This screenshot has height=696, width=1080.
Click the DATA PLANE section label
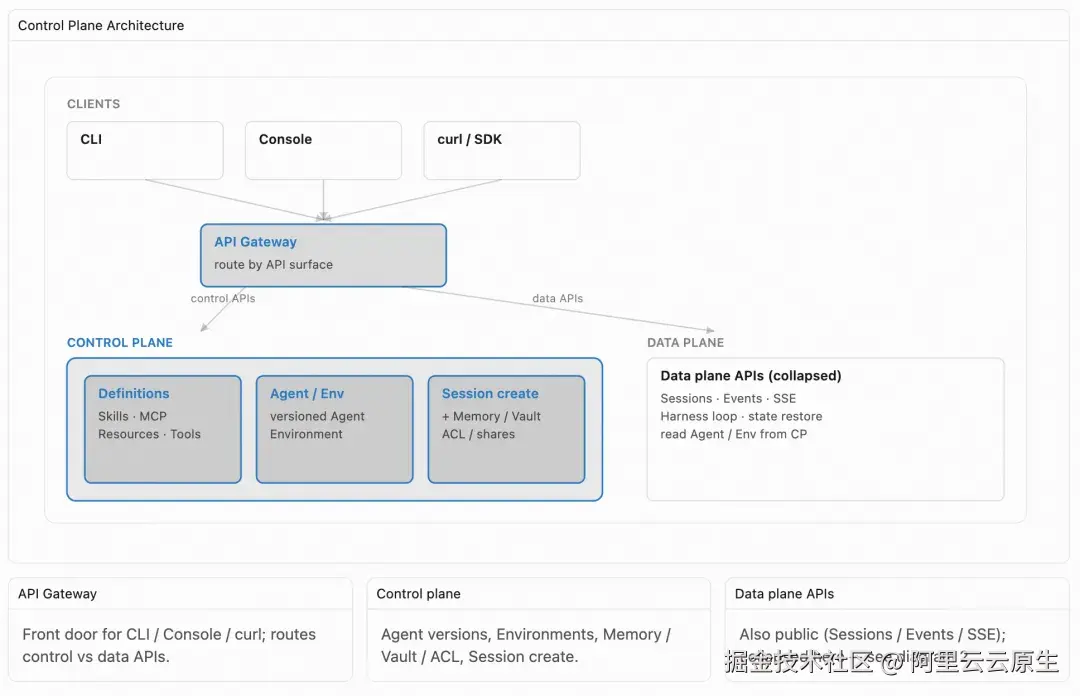685,342
